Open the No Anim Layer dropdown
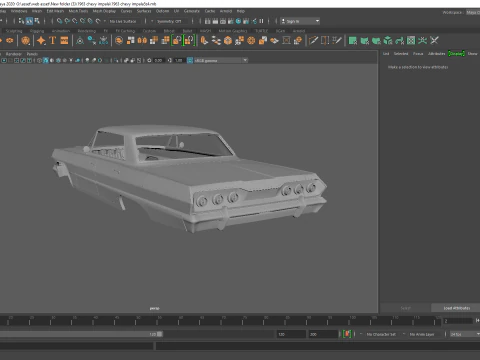480x360 pixels. (x=423, y=334)
